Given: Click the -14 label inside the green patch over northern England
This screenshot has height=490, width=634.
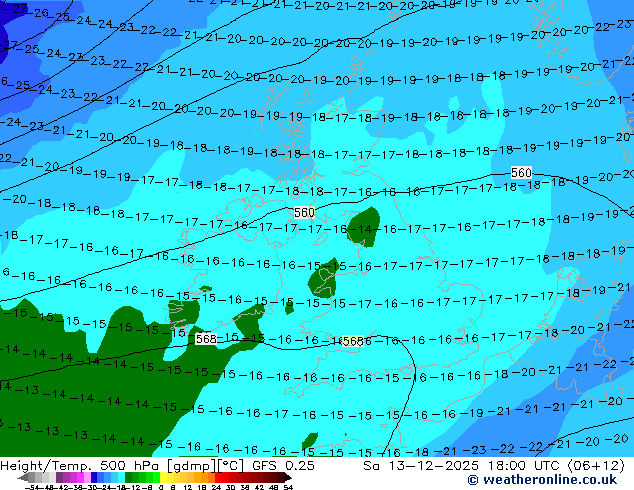Looking at the screenshot, I should (x=360, y=229).
